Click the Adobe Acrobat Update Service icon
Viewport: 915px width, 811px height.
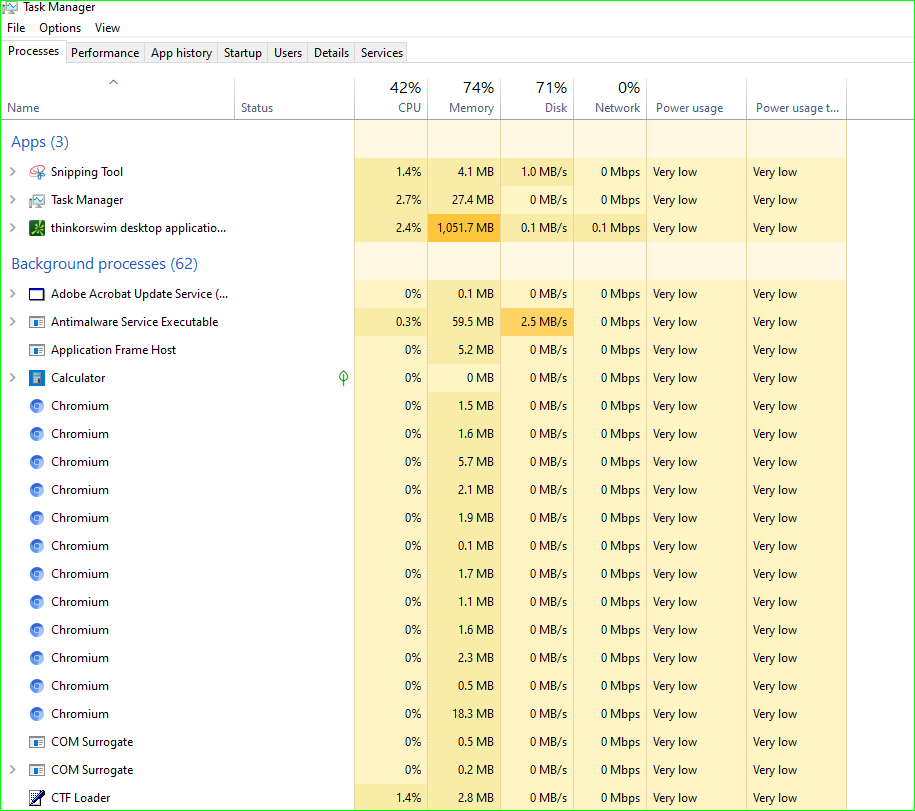(37, 294)
